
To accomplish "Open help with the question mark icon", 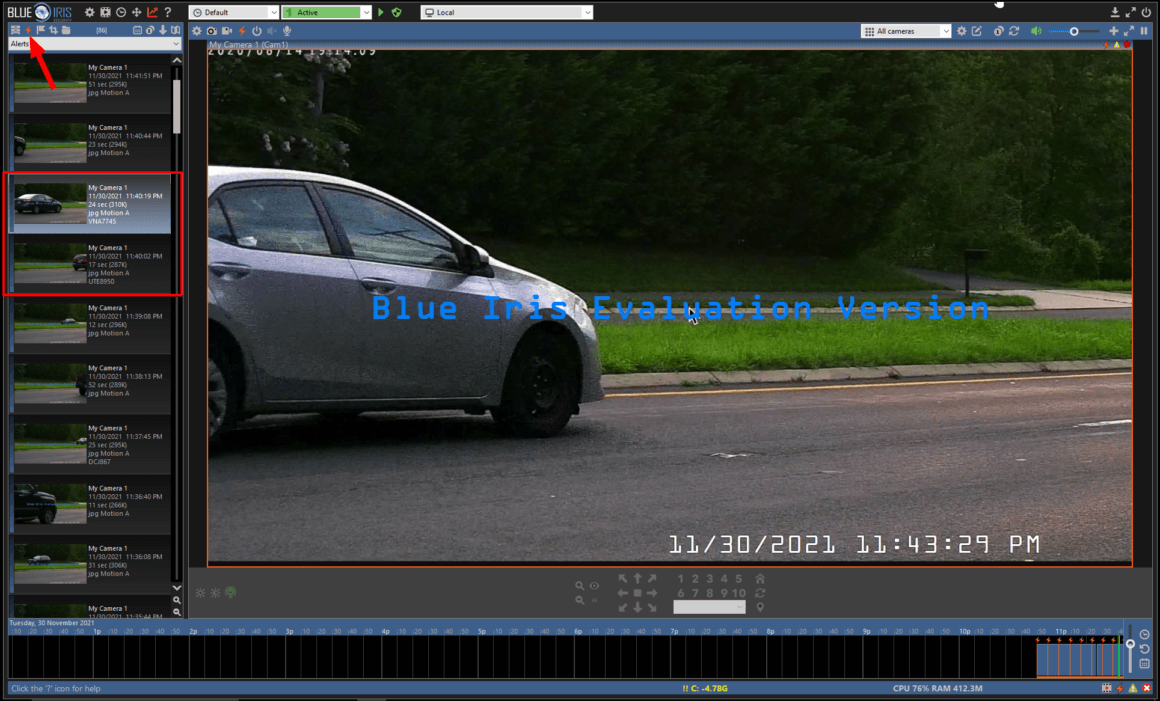I will point(168,13).
